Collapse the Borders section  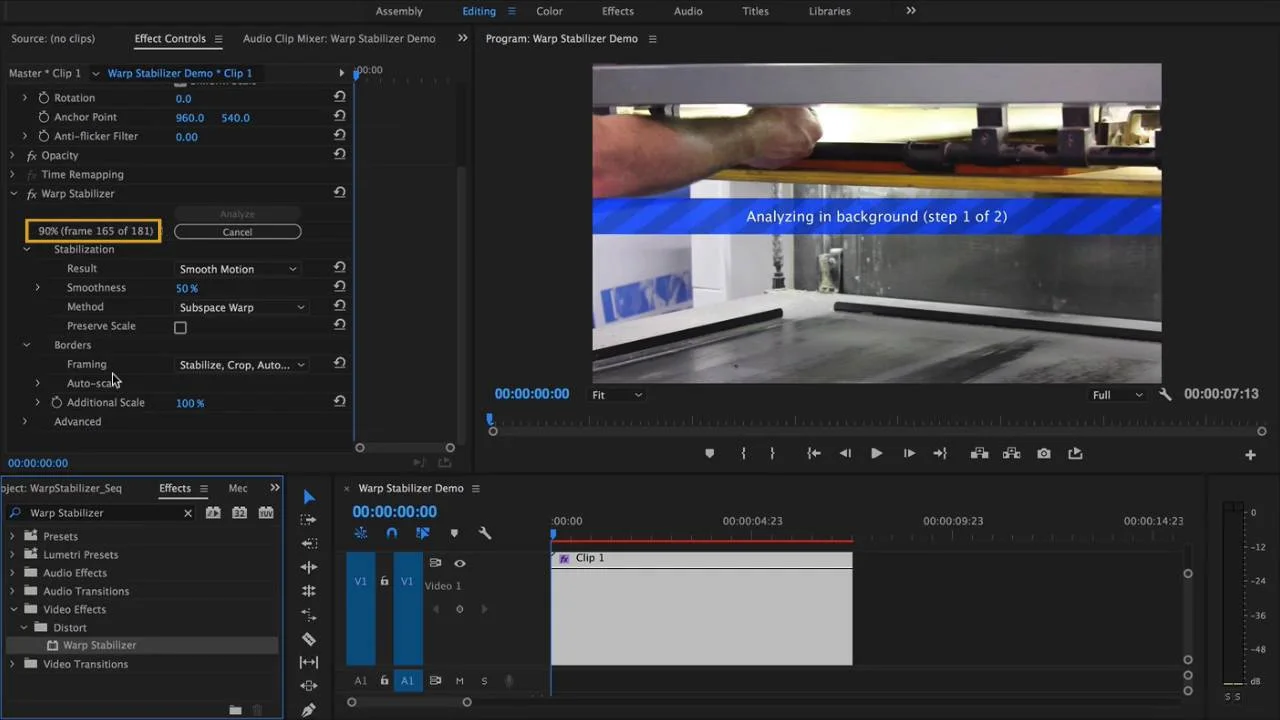(x=27, y=345)
